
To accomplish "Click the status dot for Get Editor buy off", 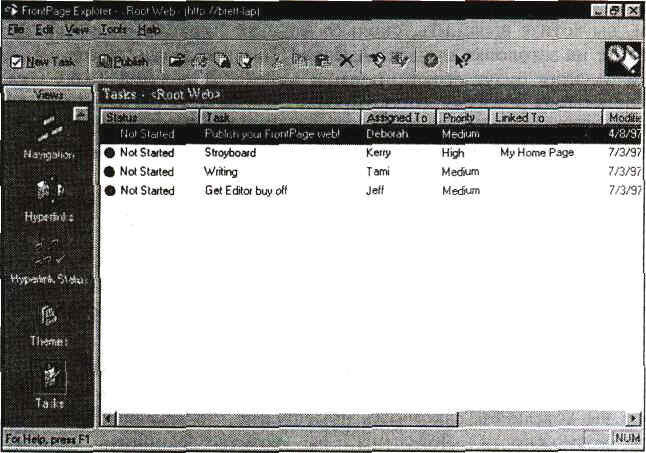I will pos(110,191).
